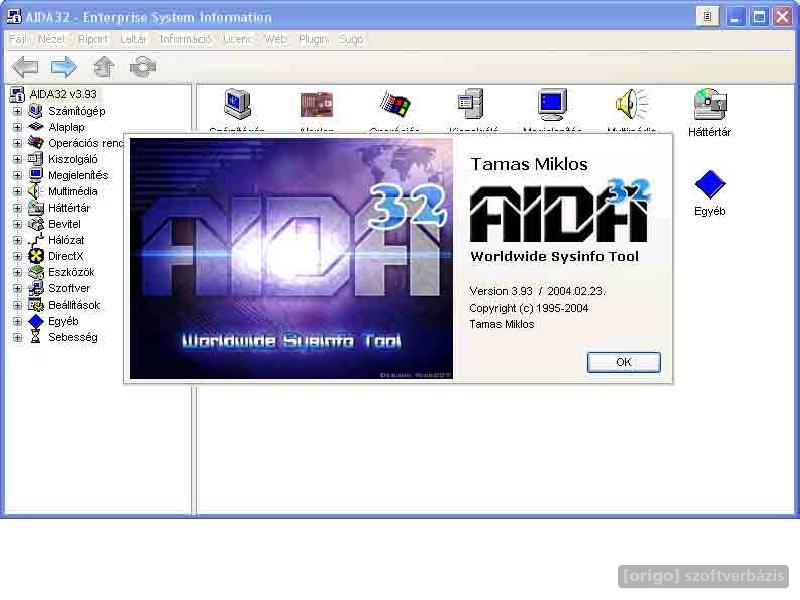The height and width of the screenshot is (600, 800).
Task: Expand the DirectX tree node
Action: [17, 257]
